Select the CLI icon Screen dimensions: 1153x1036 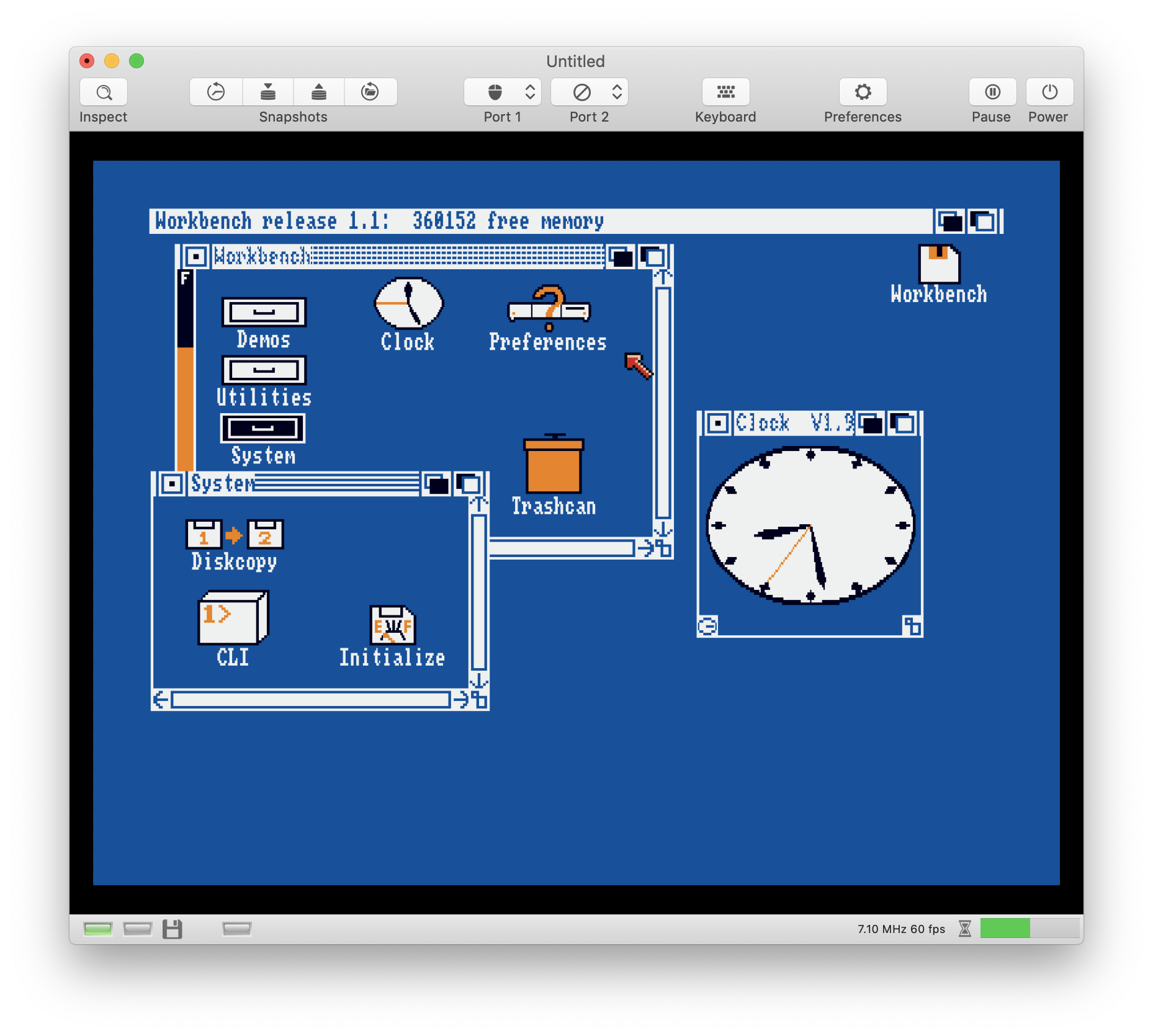tap(233, 618)
